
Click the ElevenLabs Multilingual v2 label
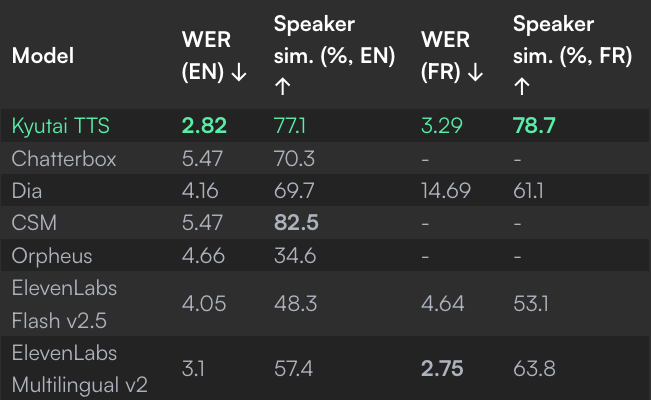click(80, 369)
